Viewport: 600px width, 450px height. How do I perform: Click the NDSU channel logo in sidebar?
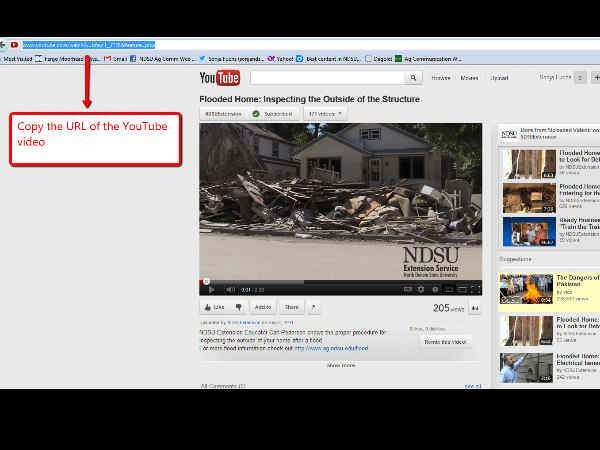(509, 134)
